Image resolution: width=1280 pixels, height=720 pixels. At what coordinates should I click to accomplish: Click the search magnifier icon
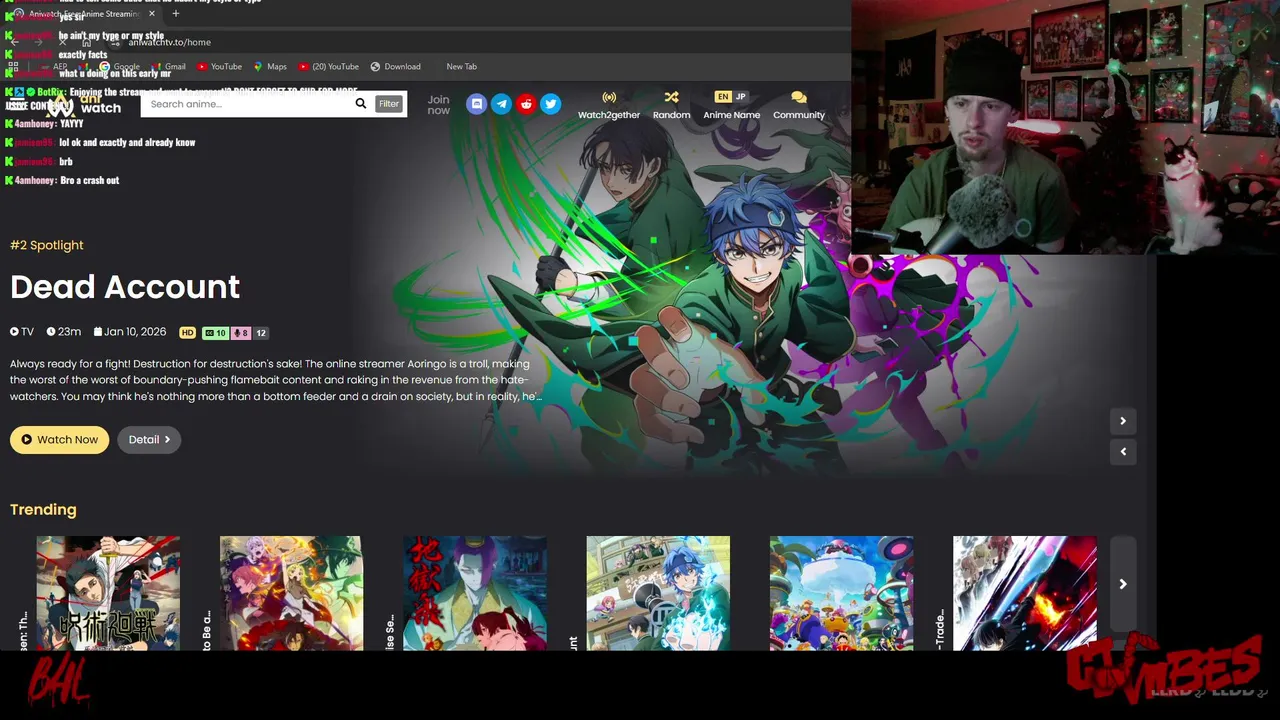pyautogui.click(x=361, y=104)
